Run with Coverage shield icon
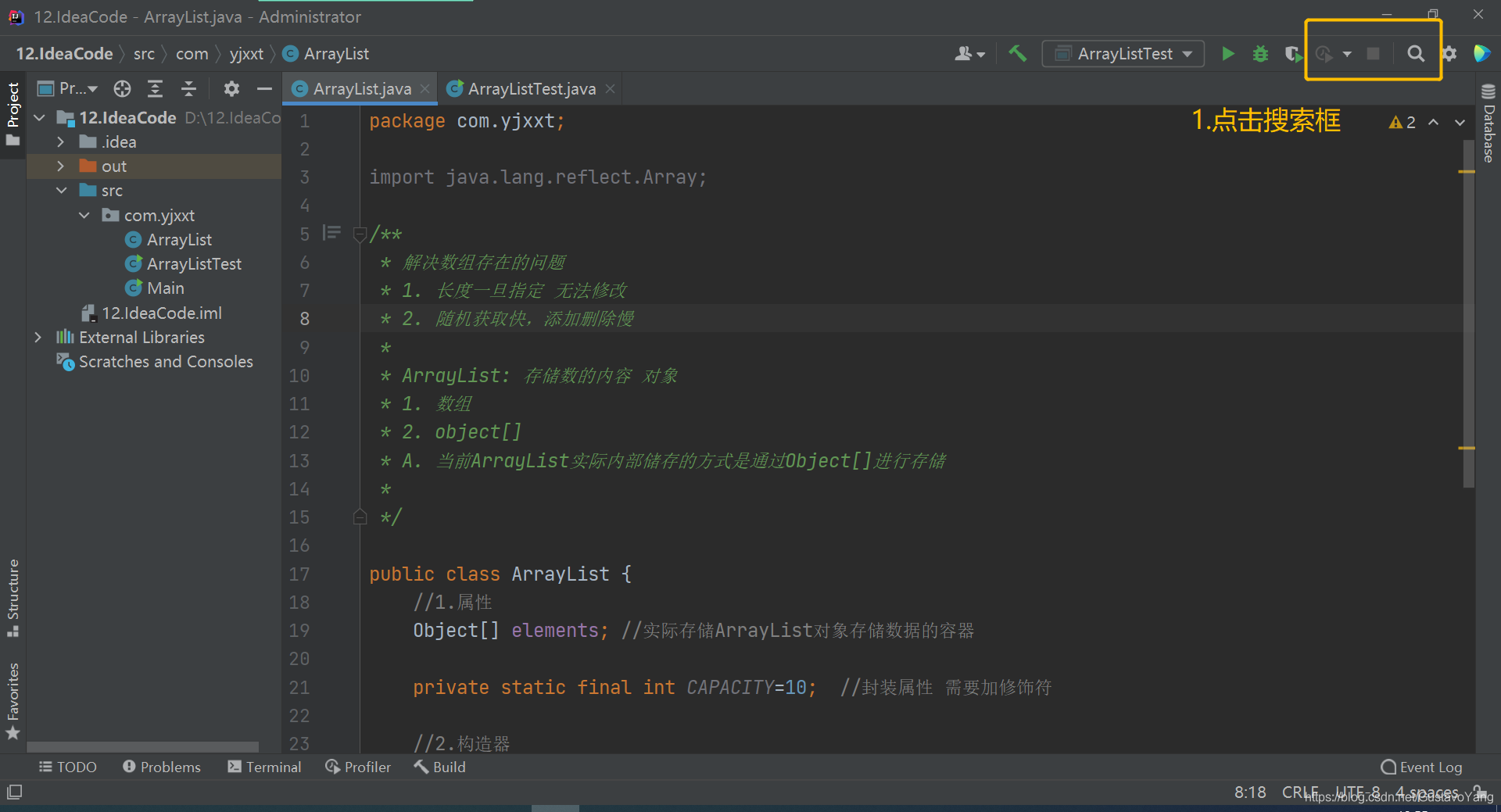 1293,53
